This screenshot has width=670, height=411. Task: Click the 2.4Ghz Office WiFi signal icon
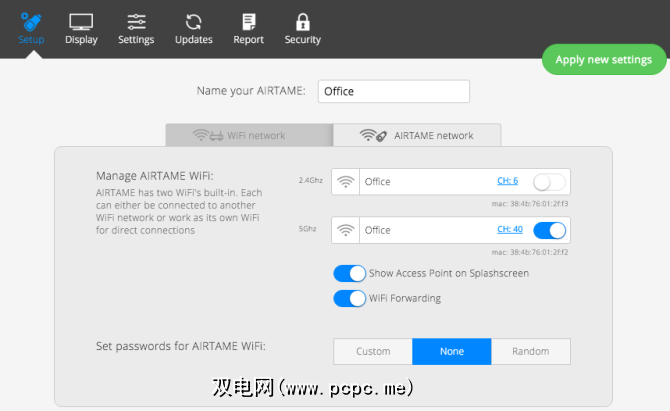(x=345, y=182)
